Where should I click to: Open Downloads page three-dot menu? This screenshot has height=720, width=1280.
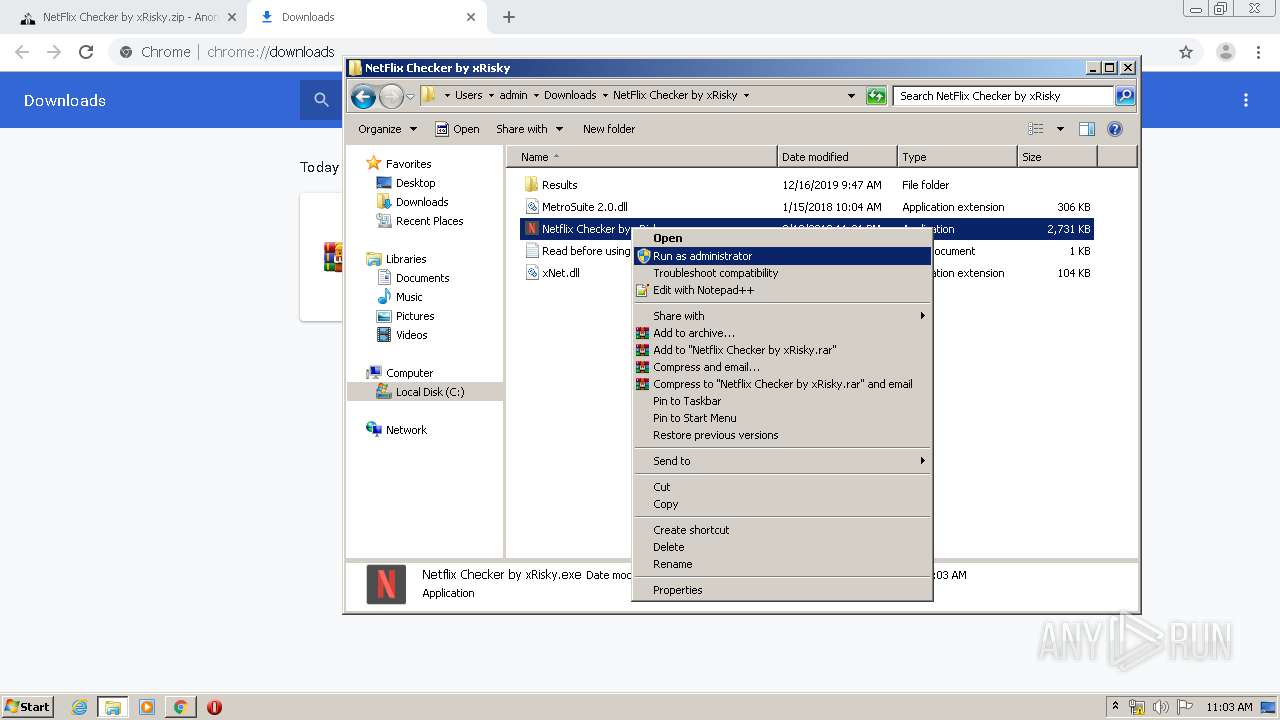pyautogui.click(x=1246, y=100)
